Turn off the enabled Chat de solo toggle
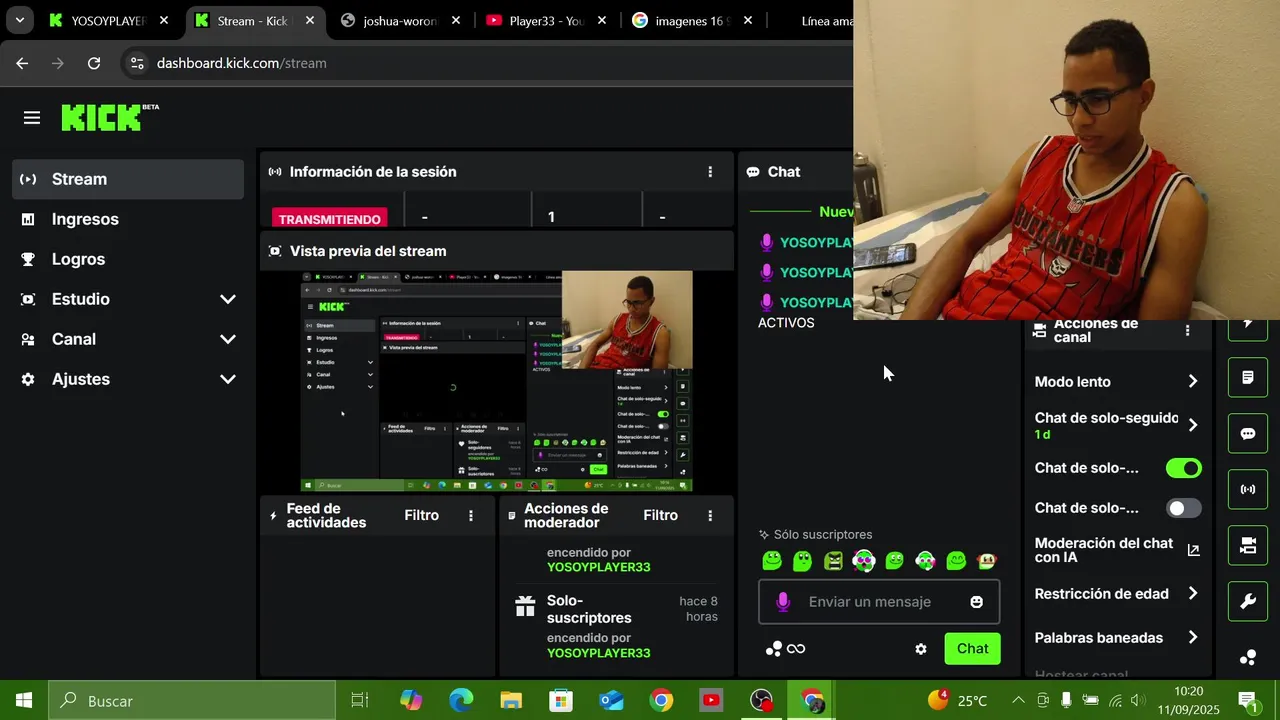This screenshot has height=720, width=1280. click(x=1184, y=468)
